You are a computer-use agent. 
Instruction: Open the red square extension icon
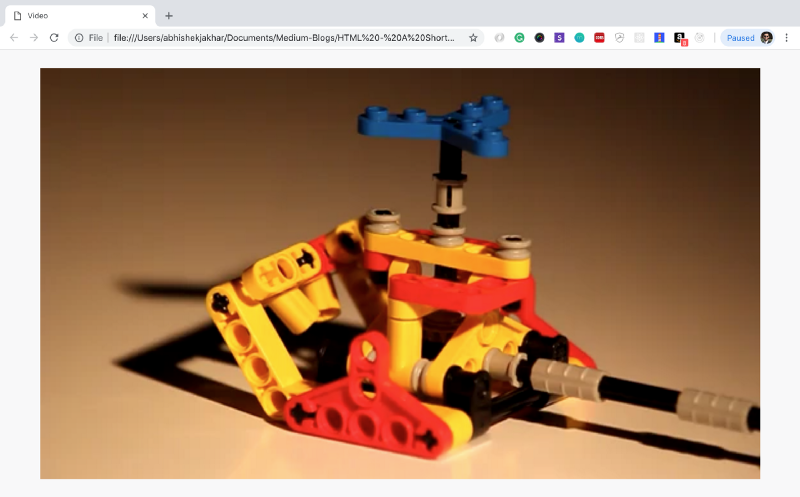[599, 38]
